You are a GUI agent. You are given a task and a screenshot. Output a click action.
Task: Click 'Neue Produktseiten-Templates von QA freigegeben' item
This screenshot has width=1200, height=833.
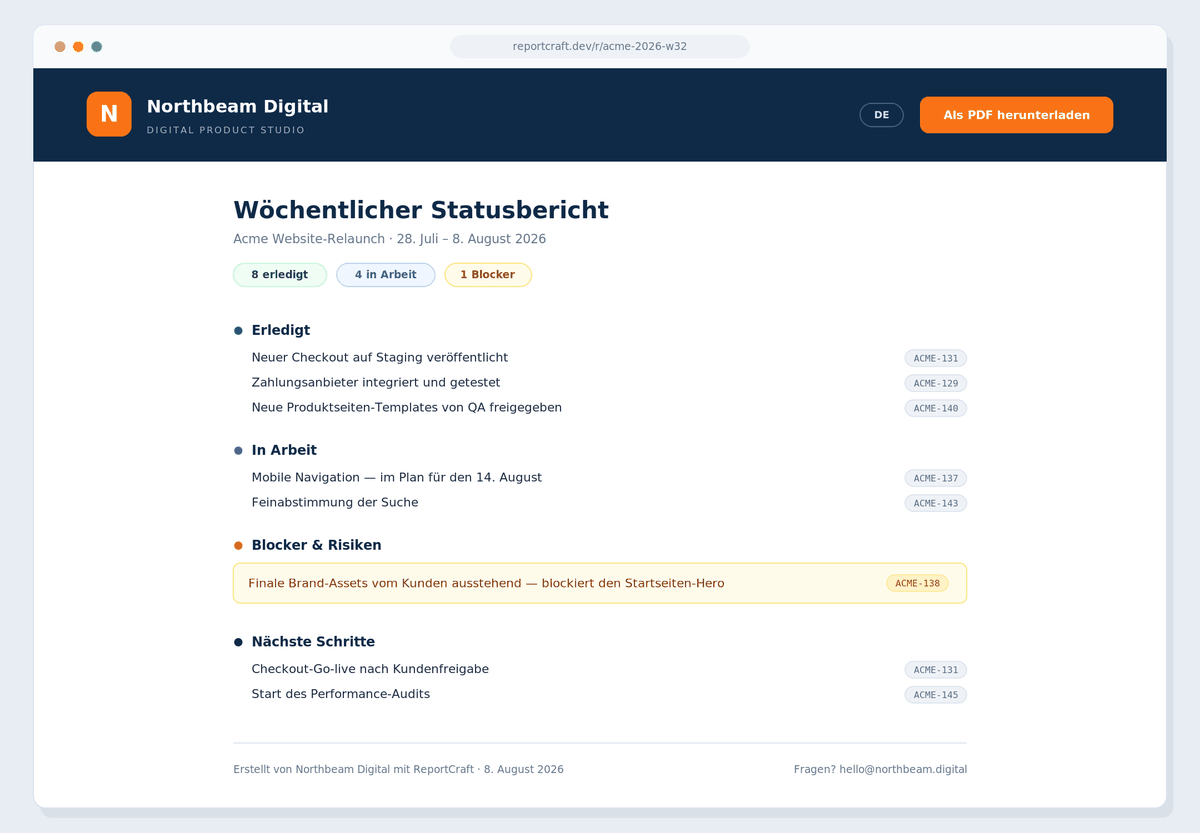click(407, 408)
